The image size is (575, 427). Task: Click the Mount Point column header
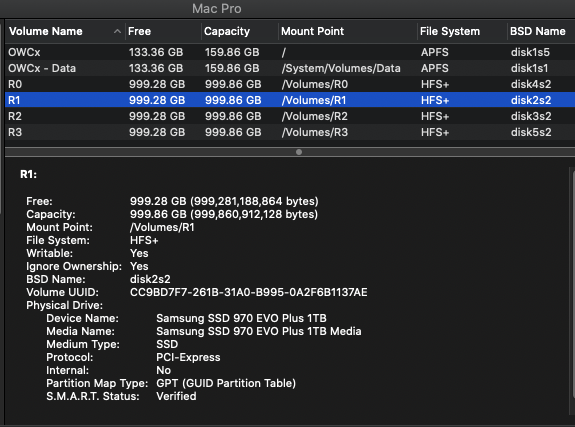pos(348,32)
